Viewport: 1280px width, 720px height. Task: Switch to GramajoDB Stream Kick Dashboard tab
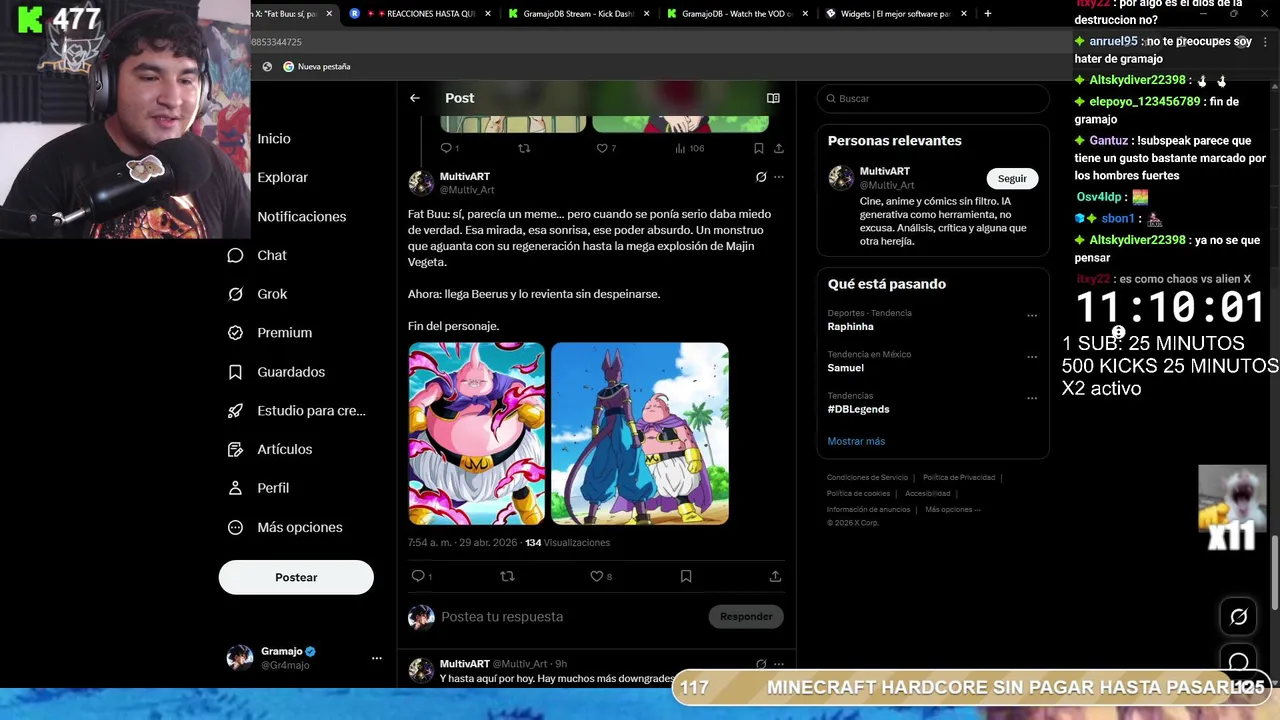point(578,14)
